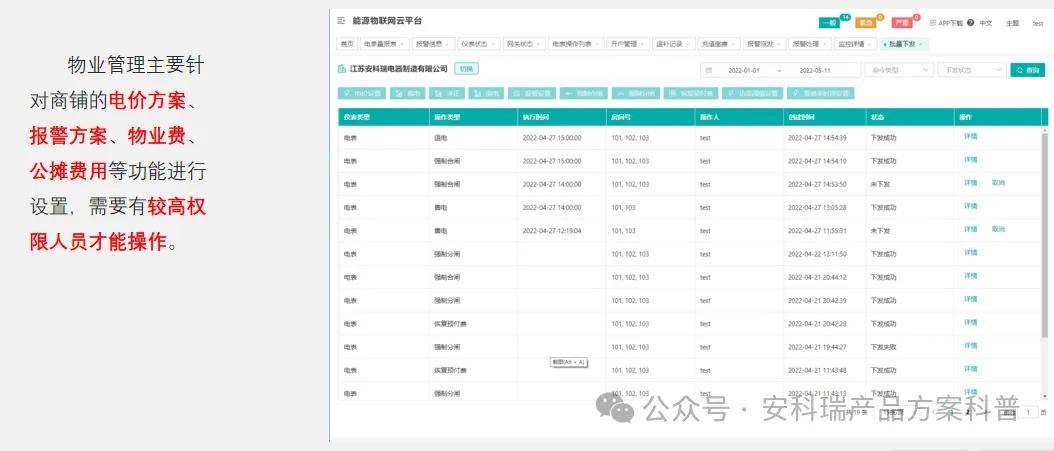This screenshot has width=1054, height=451.
Task: Click the APP下载 download icon
Action: (x=933, y=22)
